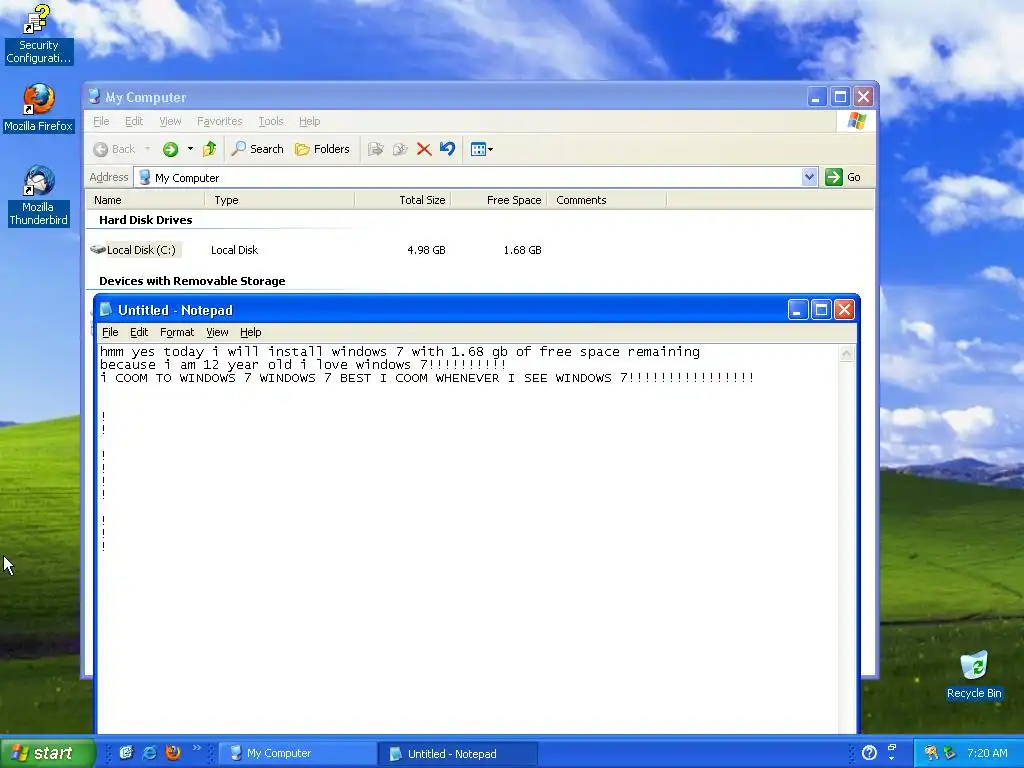Image resolution: width=1024 pixels, height=768 pixels.
Task: Click the Back button in My Computer
Action: (114, 150)
